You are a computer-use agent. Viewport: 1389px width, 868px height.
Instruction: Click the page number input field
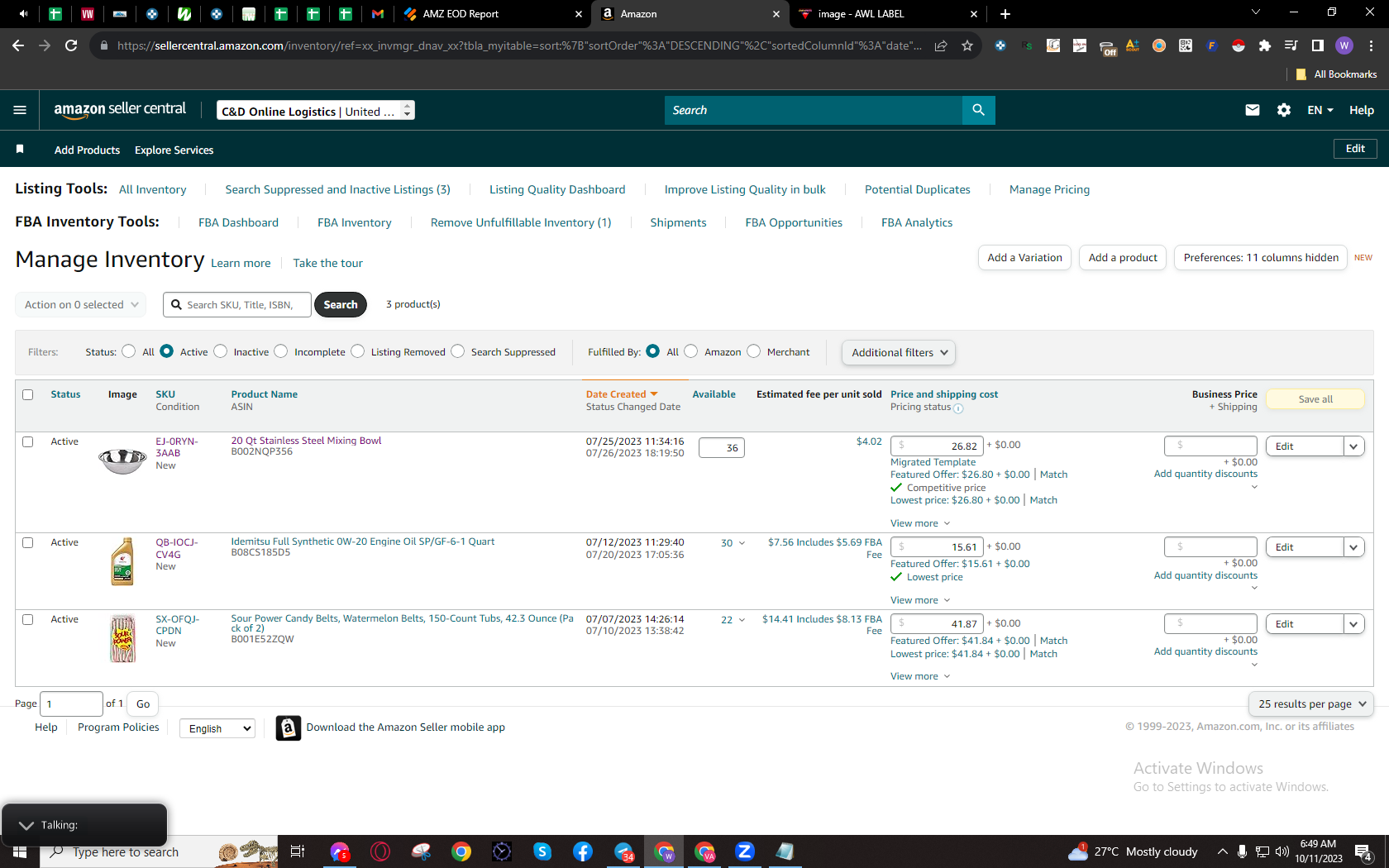click(71, 703)
